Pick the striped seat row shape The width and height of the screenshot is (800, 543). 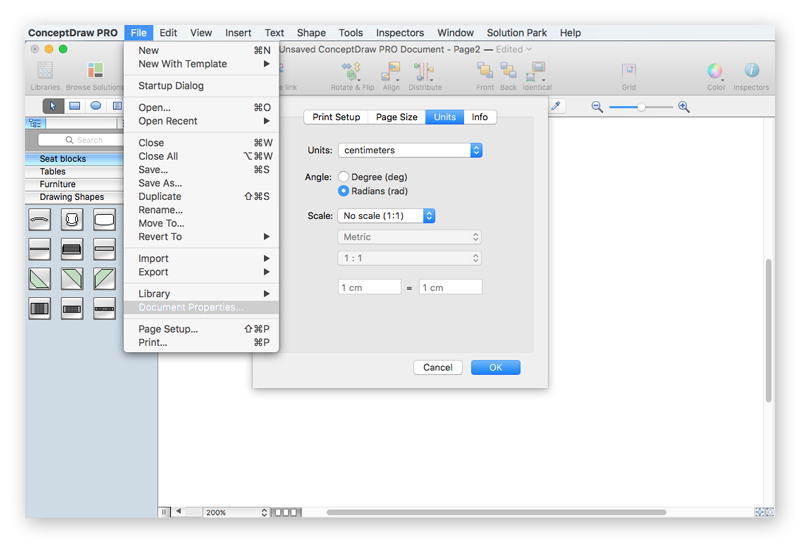[40, 309]
